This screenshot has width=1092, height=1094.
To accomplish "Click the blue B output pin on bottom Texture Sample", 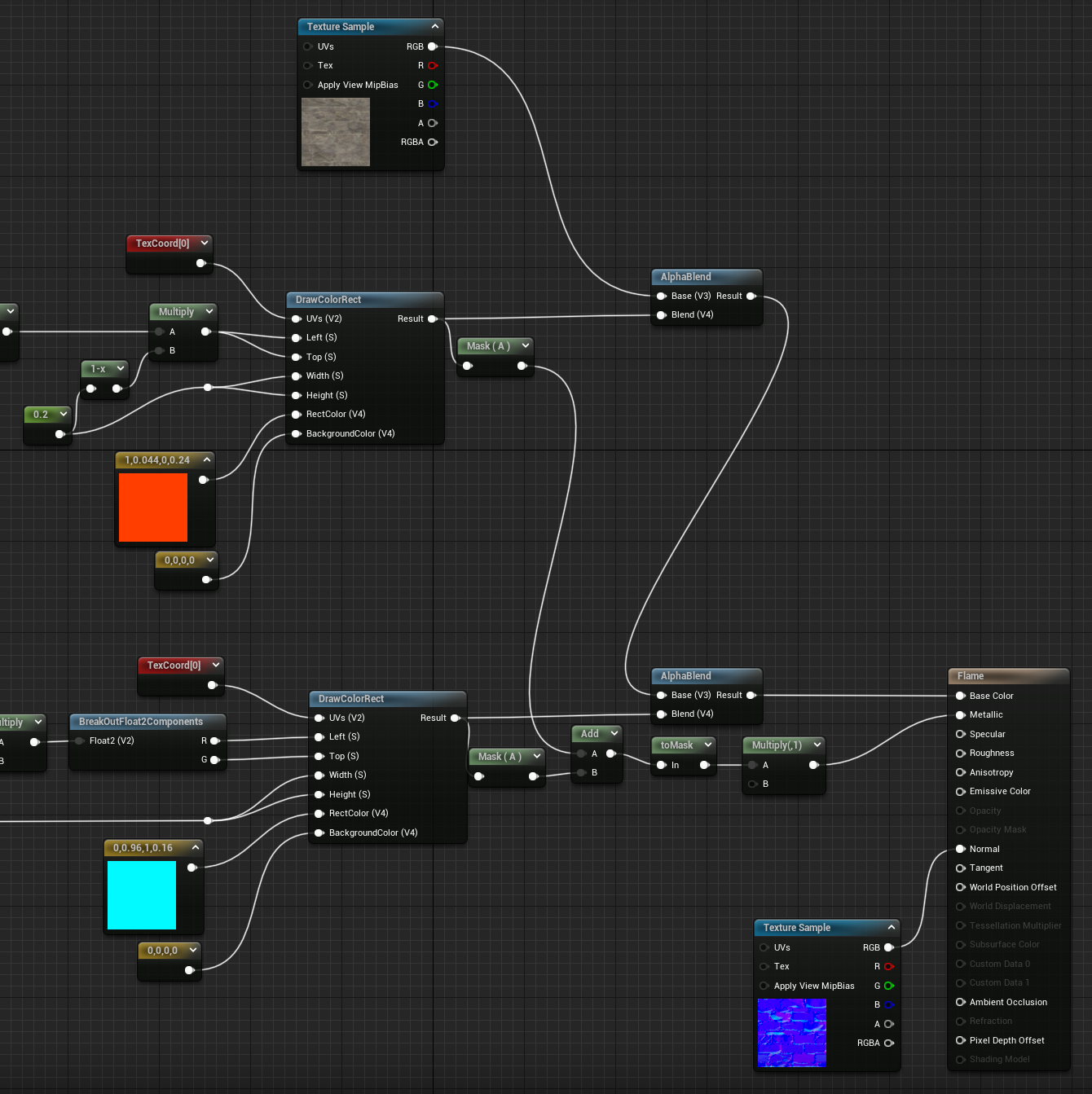I will click(x=889, y=1004).
